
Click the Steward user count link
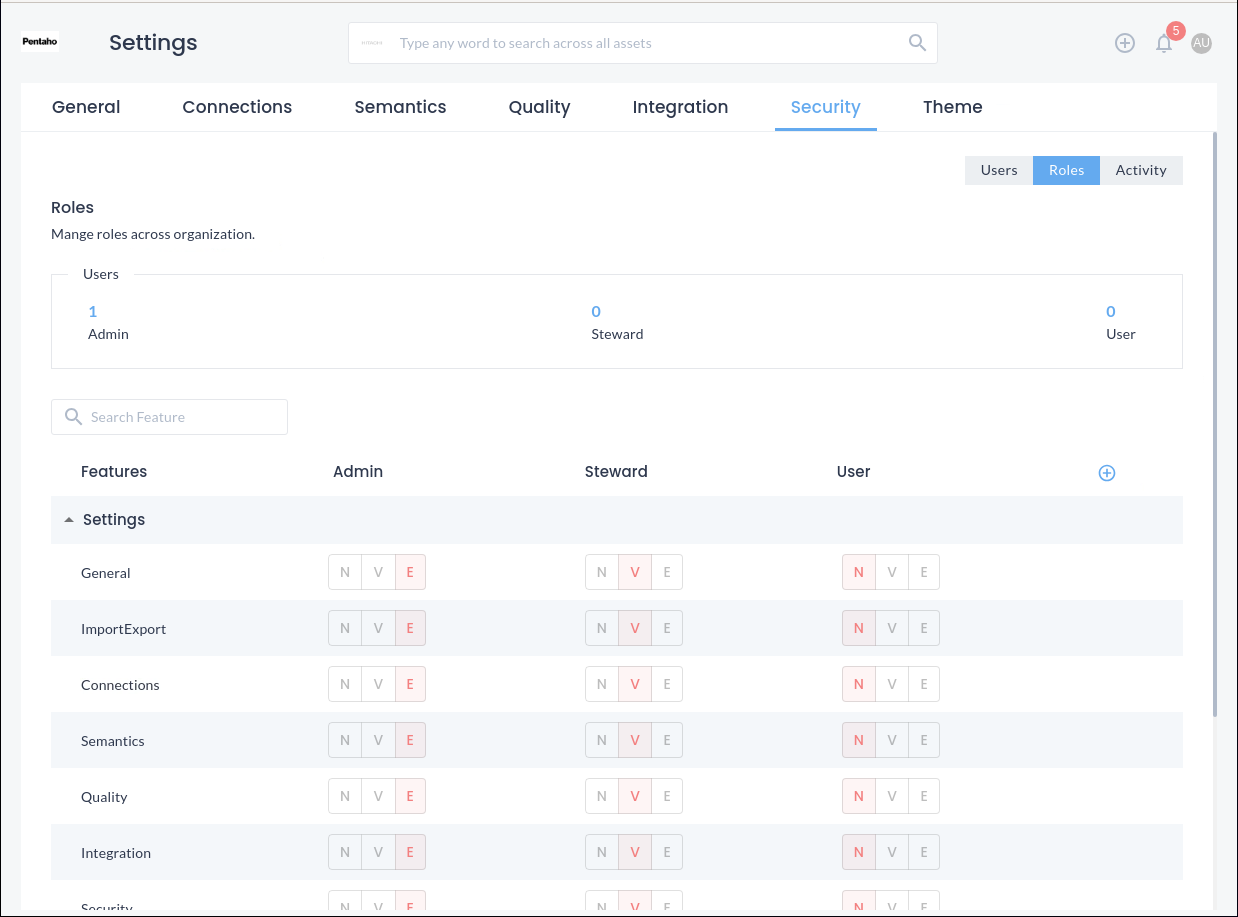pos(596,312)
